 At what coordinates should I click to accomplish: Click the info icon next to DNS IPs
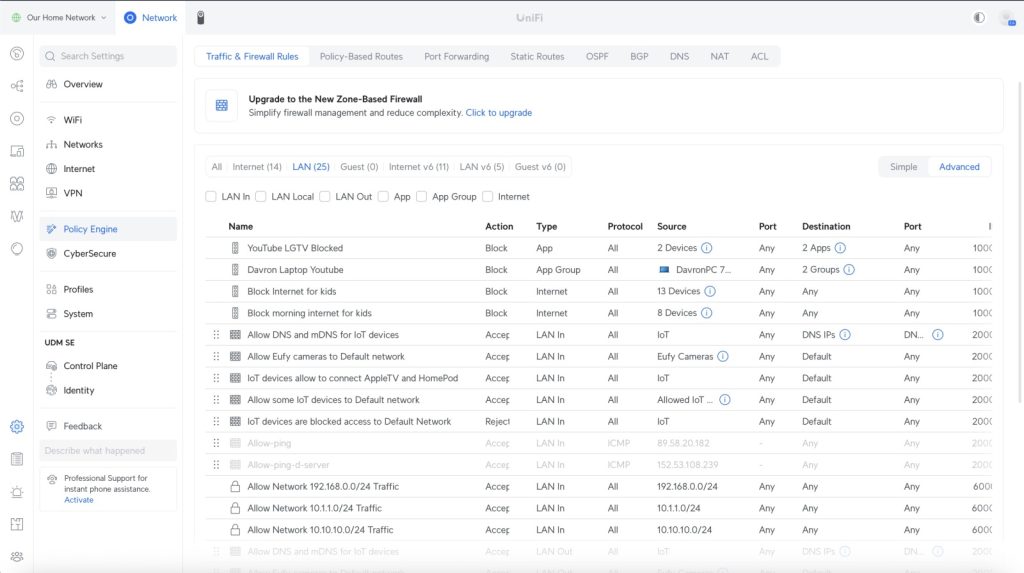click(x=844, y=335)
